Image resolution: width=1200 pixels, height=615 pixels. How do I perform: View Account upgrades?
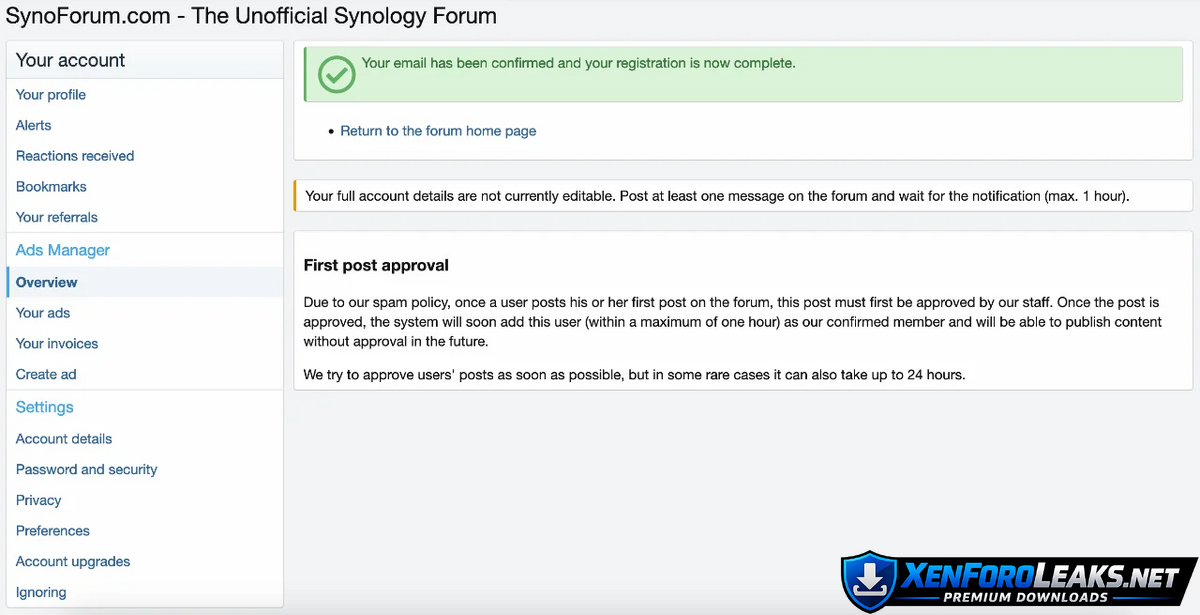(x=73, y=561)
